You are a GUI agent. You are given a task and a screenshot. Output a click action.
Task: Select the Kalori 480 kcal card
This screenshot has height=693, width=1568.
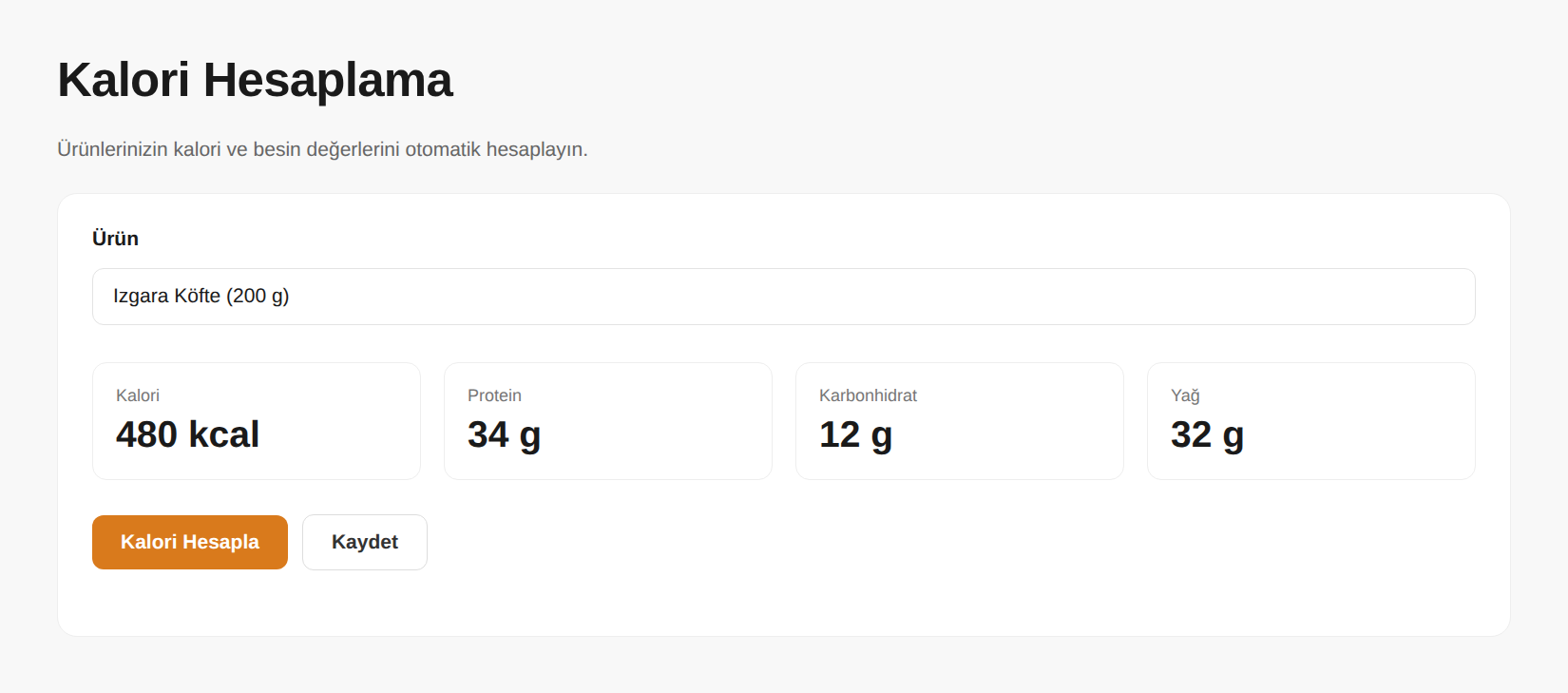tap(257, 421)
